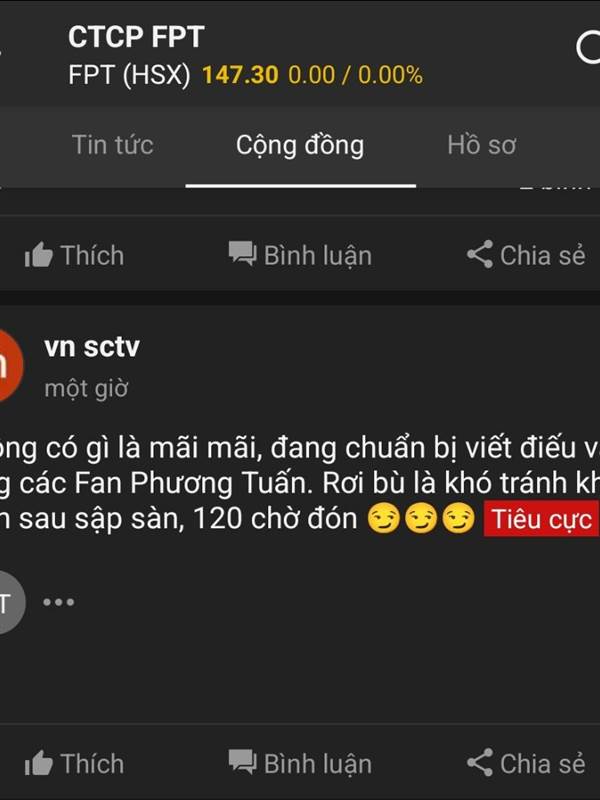
Task: Tap the FPT (HSX) ticker label
Action: point(129,76)
